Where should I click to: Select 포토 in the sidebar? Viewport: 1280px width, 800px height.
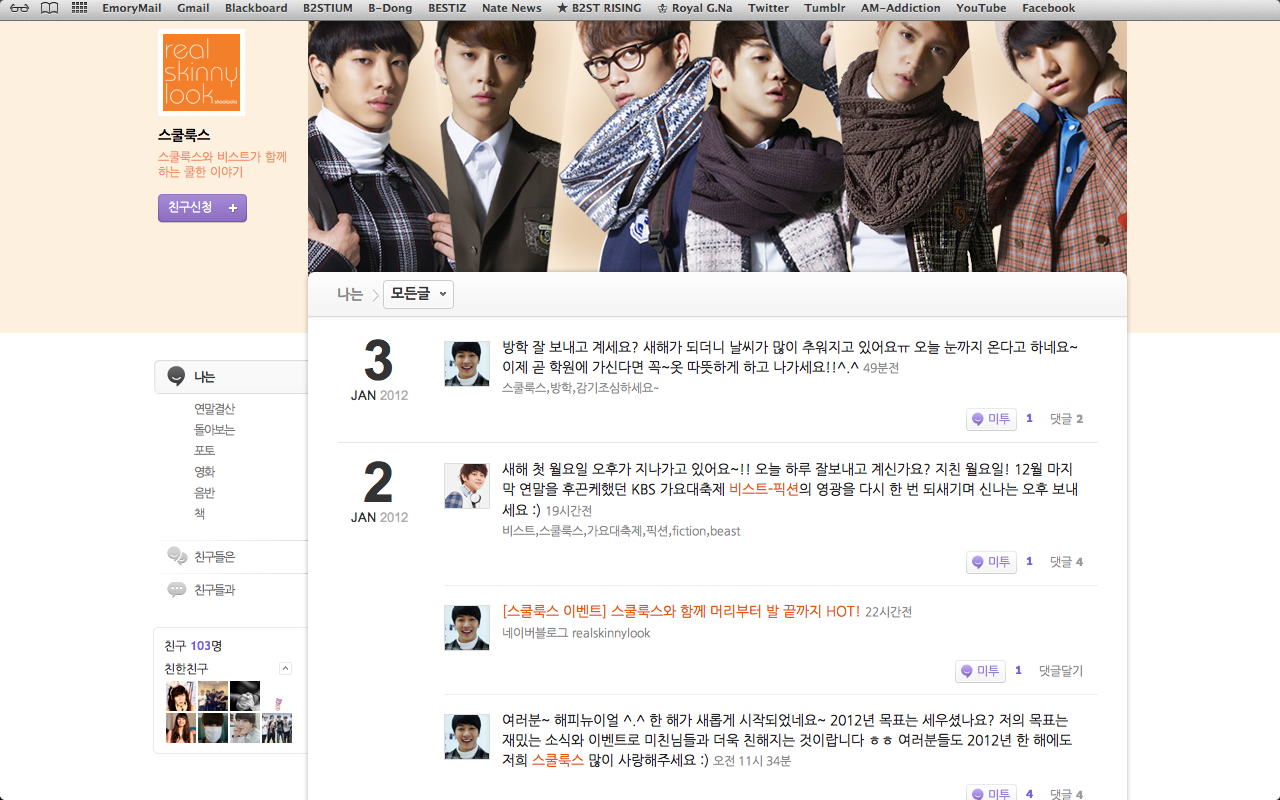click(x=205, y=451)
